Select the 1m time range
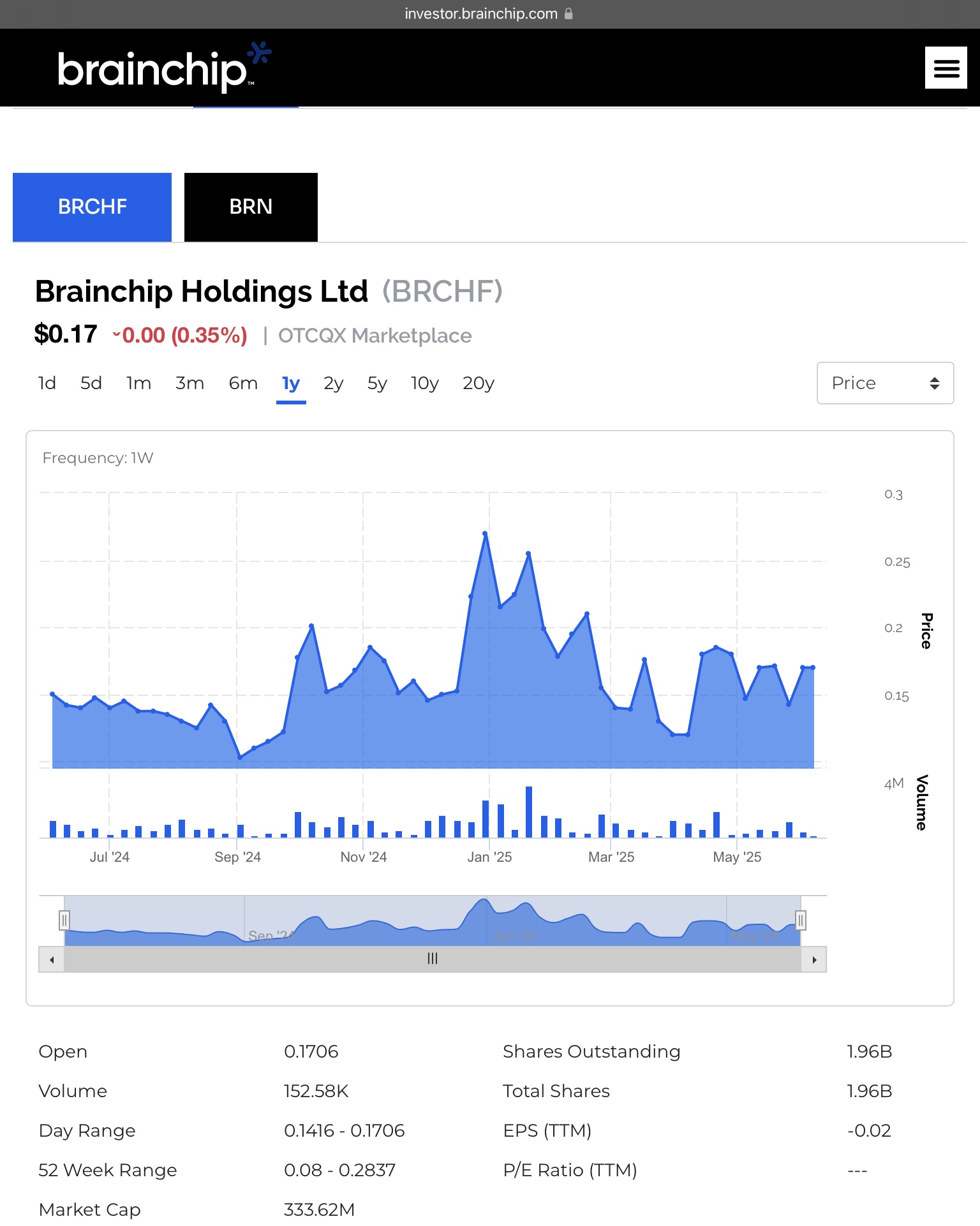Viewport: 980px width, 1226px height. pos(138,383)
